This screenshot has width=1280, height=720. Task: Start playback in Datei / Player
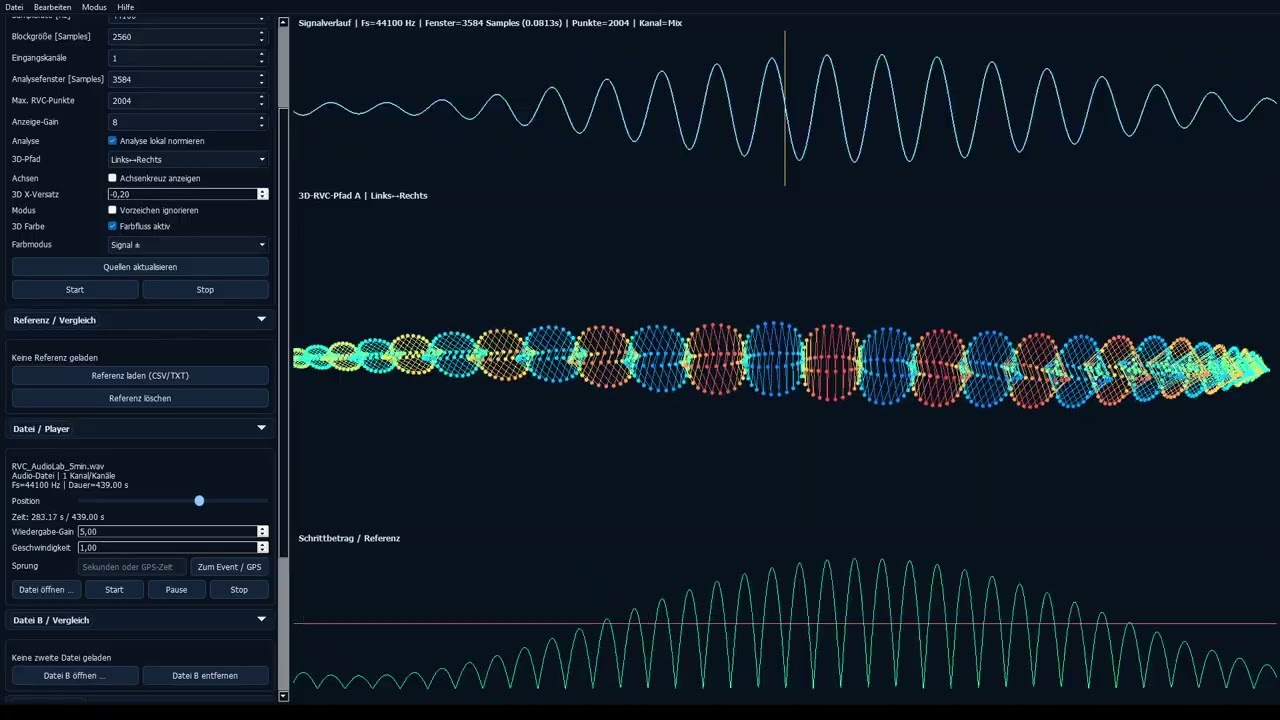114,589
